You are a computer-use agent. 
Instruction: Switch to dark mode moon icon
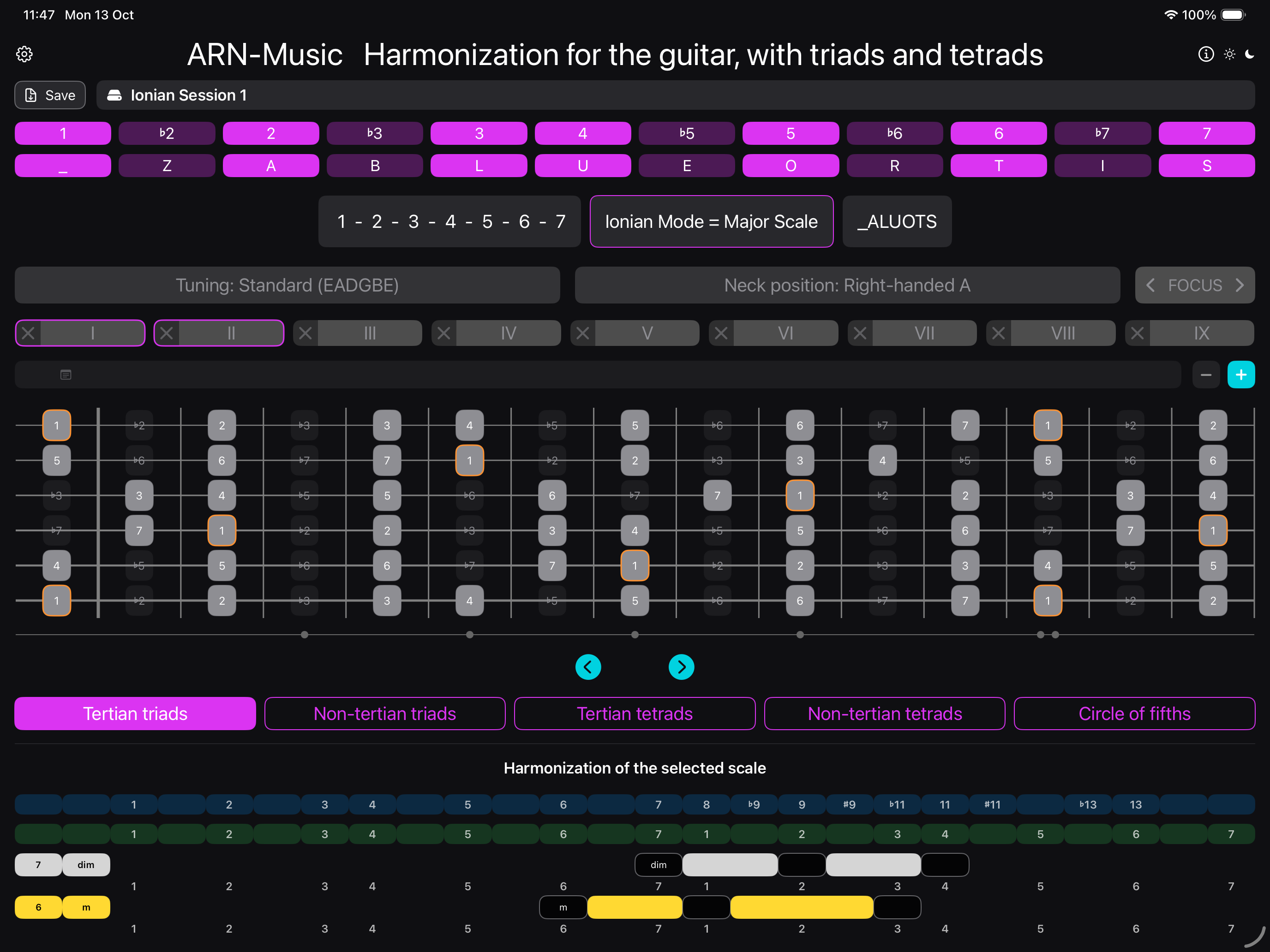(x=1249, y=54)
